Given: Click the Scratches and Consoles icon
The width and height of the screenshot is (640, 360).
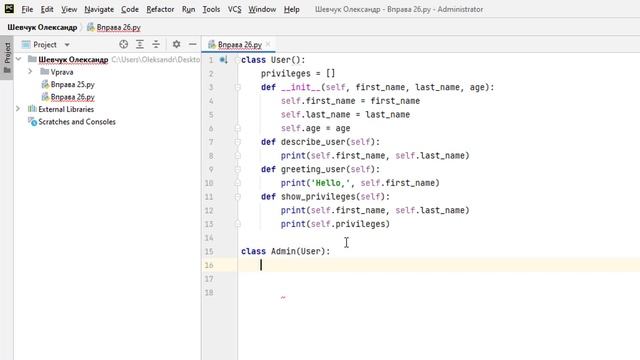Looking at the screenshot, I should [32, 122].
